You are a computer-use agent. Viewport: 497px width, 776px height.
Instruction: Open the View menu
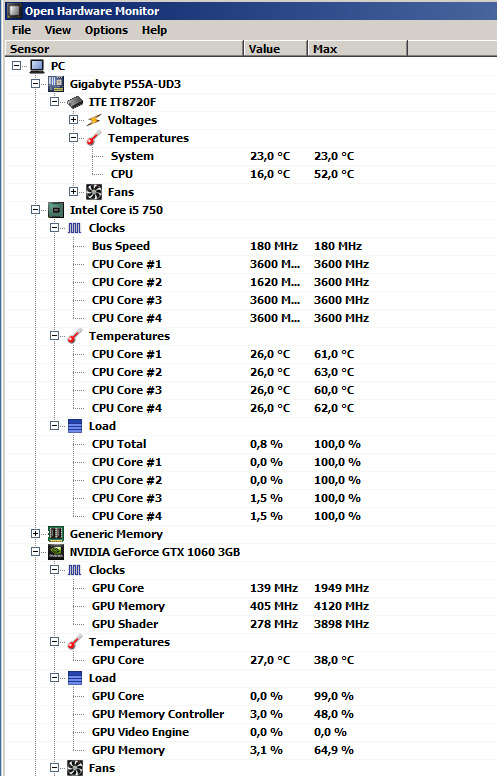pos(57,30)
